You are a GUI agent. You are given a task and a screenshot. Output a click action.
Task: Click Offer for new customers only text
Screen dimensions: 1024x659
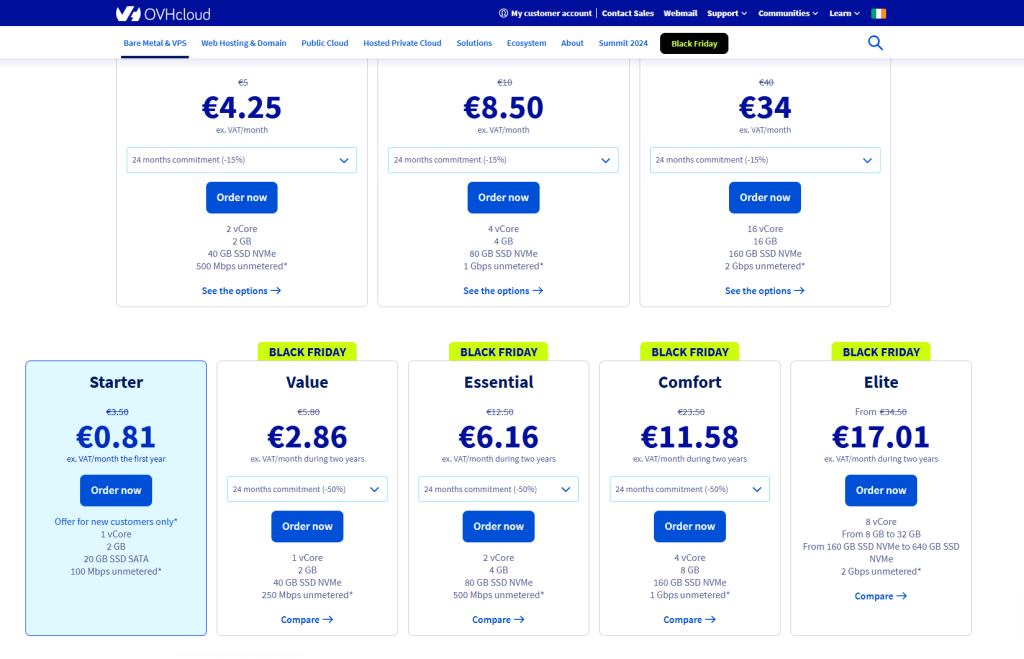(x=116, y=522)
